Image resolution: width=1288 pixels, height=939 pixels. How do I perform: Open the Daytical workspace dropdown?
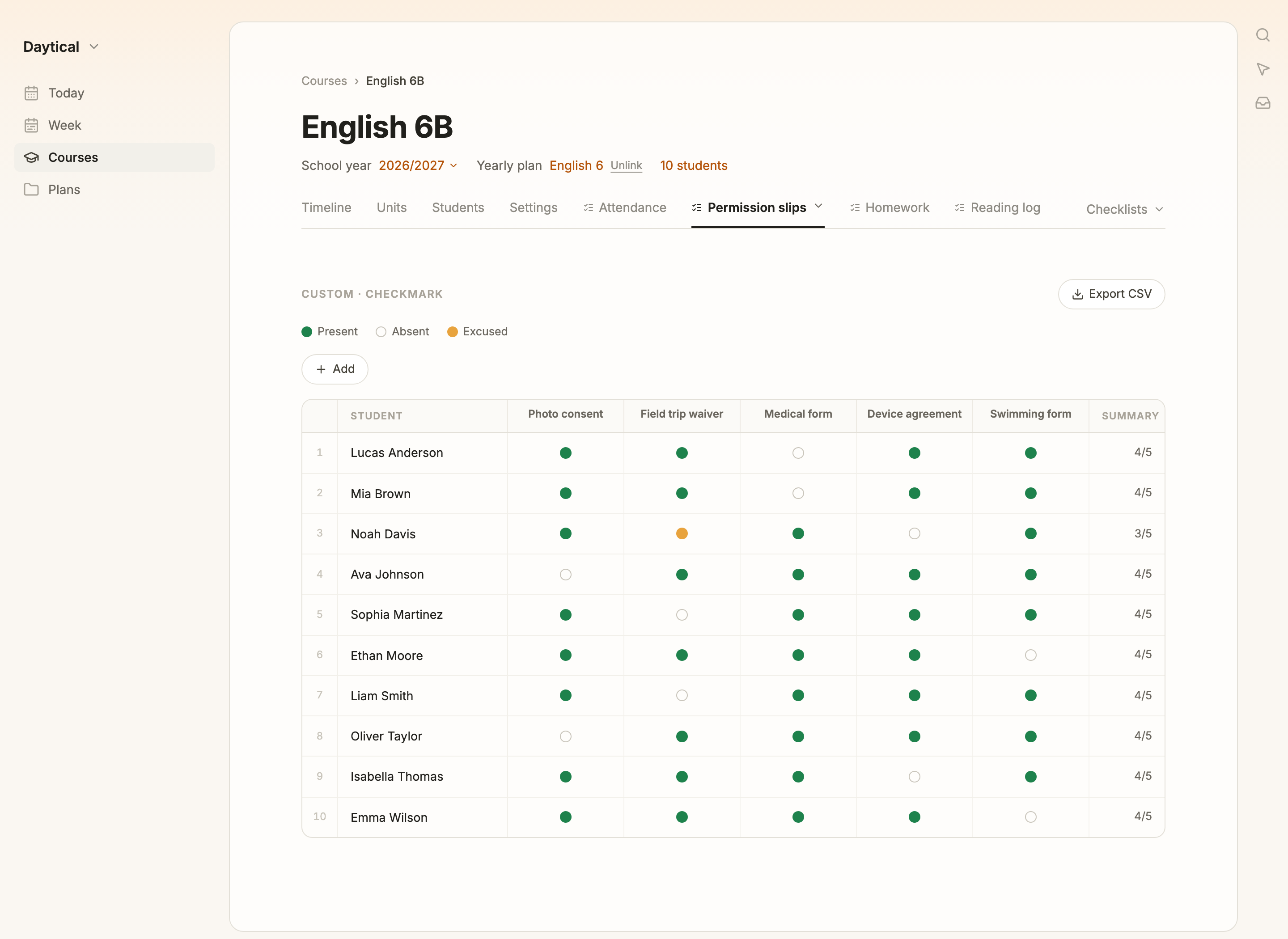coord(61,47)
